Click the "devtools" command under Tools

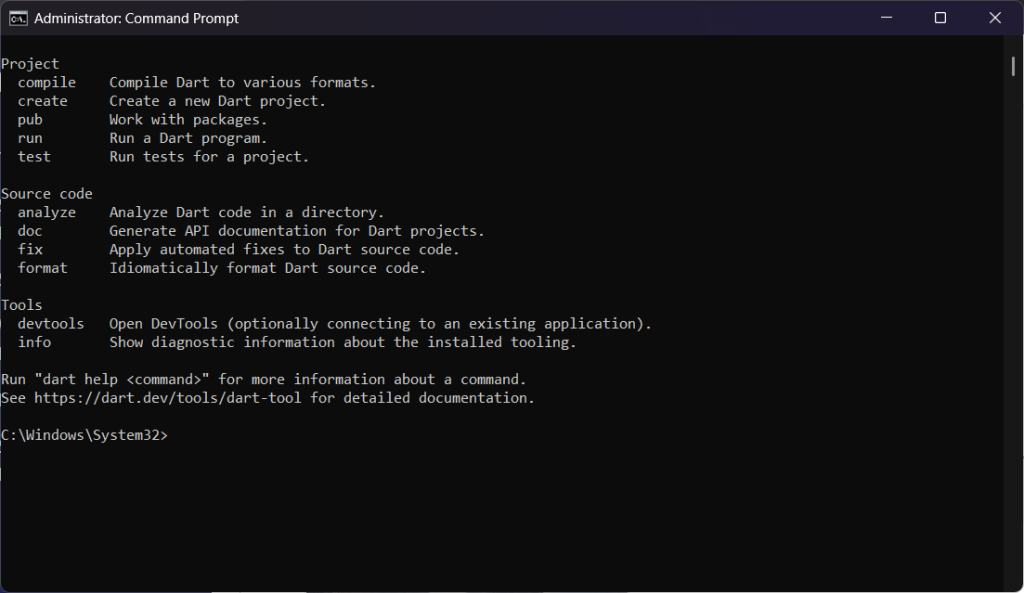[x=51, y=324]
